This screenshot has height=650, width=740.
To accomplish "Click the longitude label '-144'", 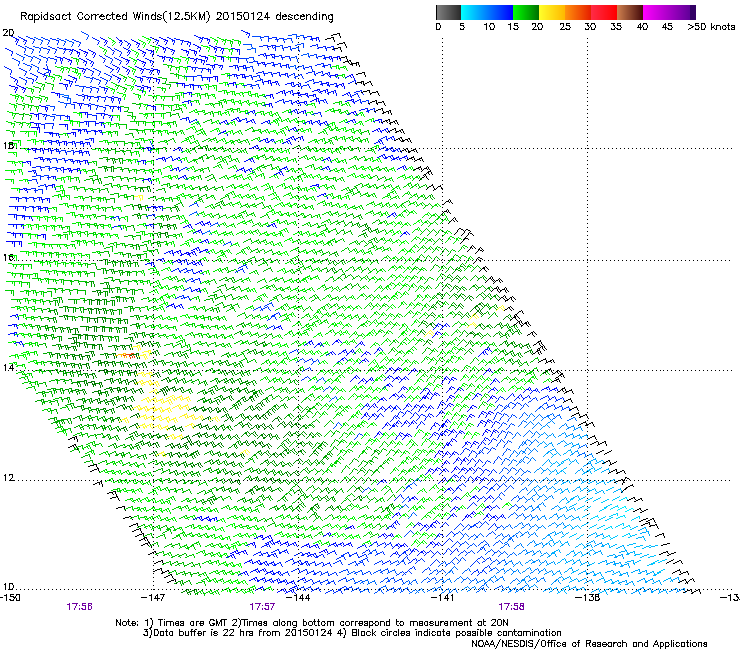I will click(x=298, y=597).
